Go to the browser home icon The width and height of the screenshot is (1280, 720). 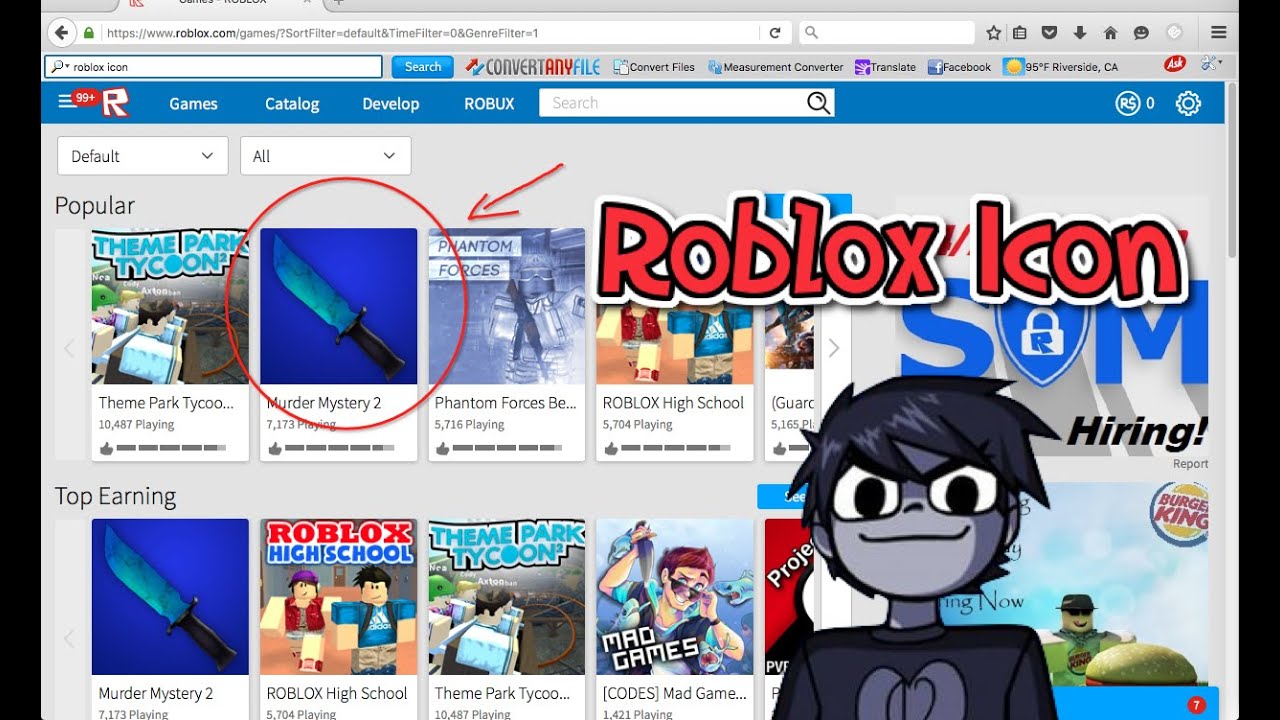(1110, 33)
